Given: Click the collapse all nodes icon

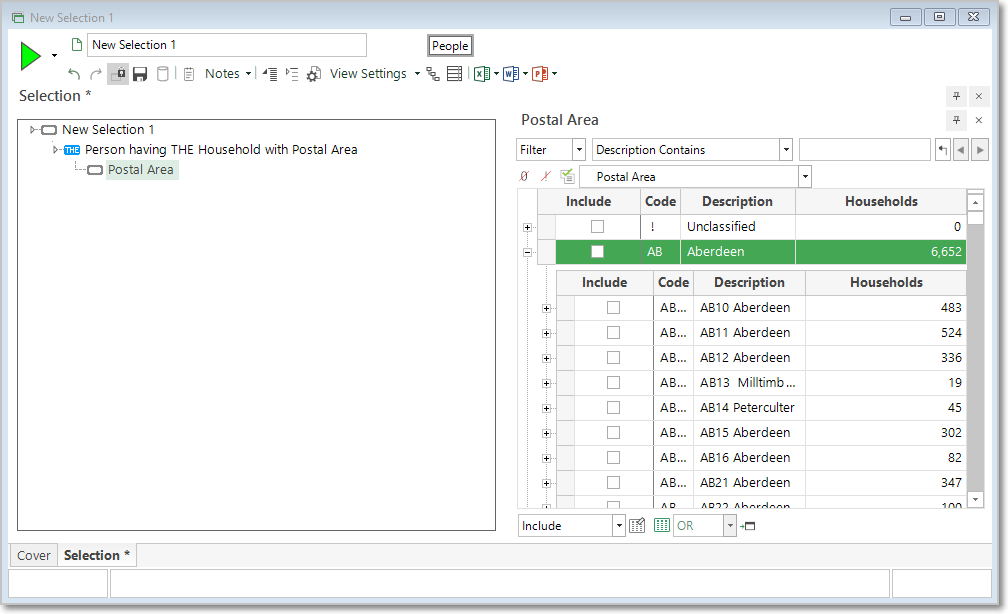Looking at the screenshot, I should (x=270, y=74).
